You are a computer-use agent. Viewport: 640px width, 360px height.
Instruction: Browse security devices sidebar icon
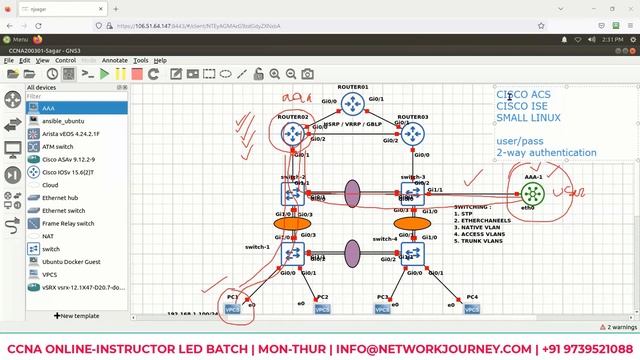[13, 175]
